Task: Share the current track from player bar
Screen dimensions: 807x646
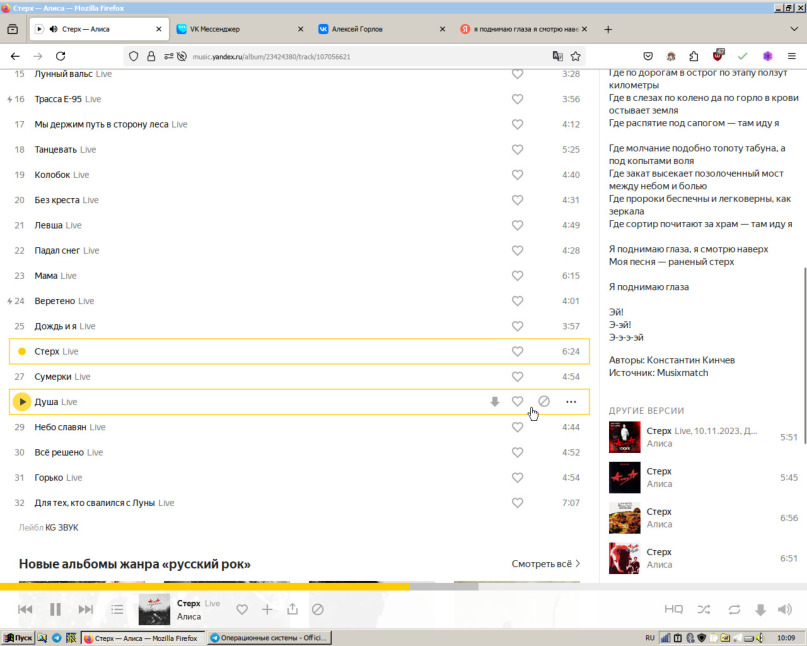Action: 292,609
